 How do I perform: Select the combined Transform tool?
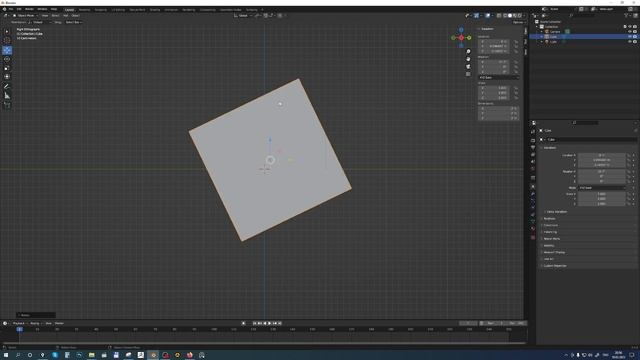pos(7,76)
